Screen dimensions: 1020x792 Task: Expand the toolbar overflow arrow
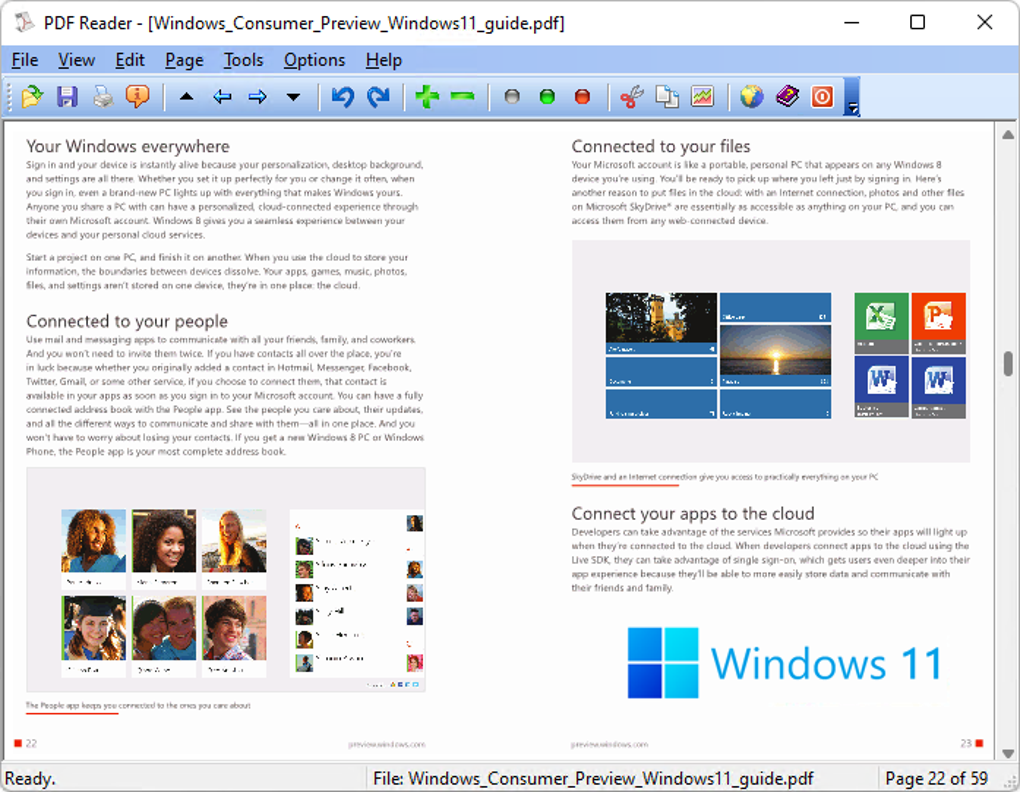click(851, 107)
